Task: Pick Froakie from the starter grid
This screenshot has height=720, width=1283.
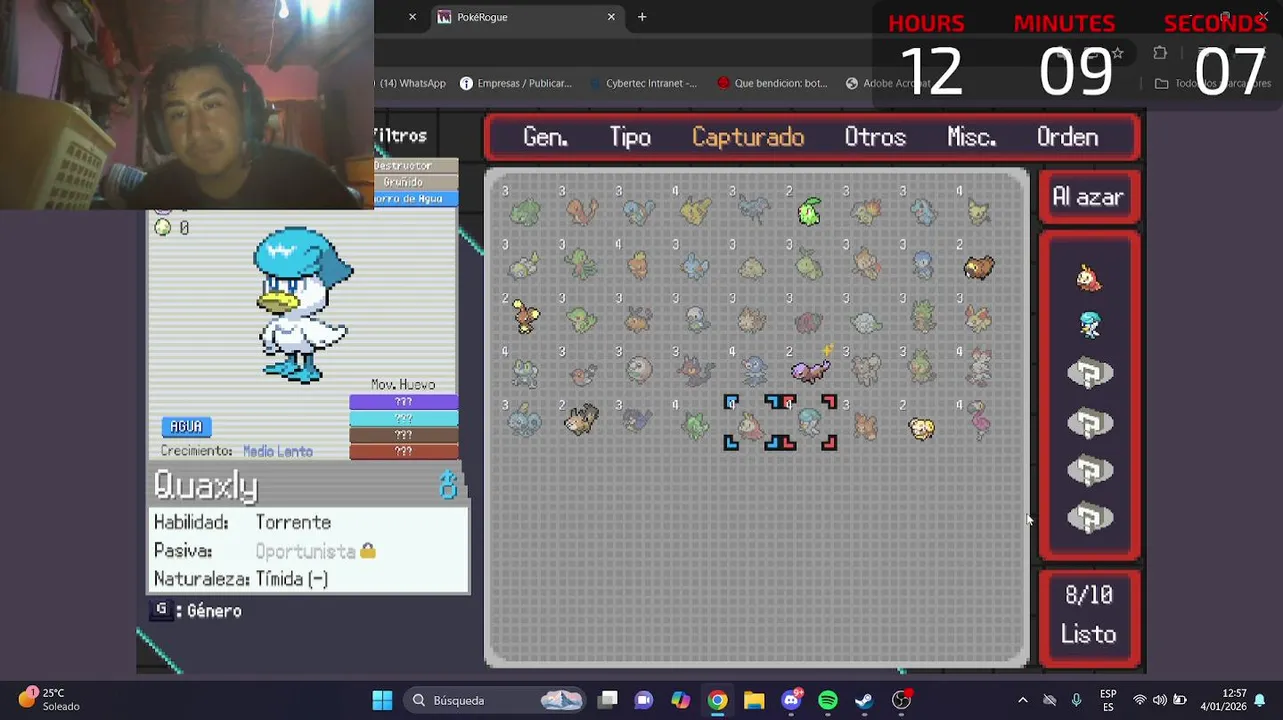Action: pos(525,372)
